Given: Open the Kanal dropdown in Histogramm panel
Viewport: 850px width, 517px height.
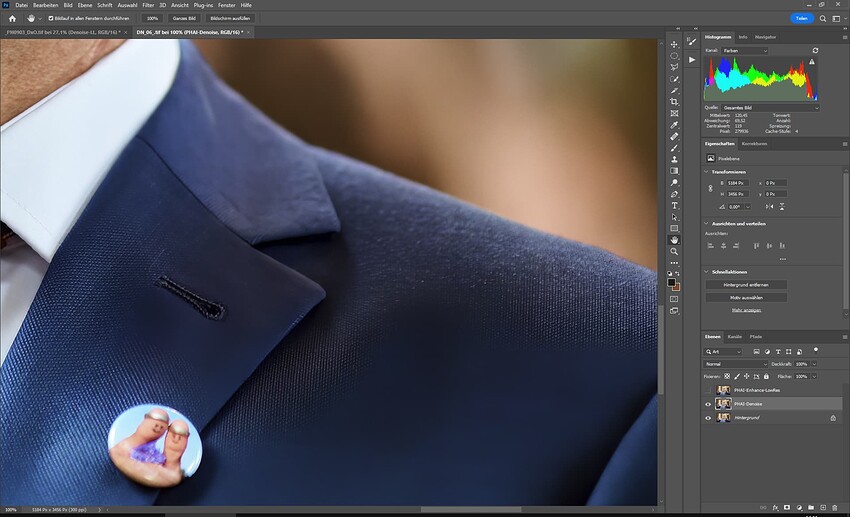Looking at the screenshot, I should point(745,50).
